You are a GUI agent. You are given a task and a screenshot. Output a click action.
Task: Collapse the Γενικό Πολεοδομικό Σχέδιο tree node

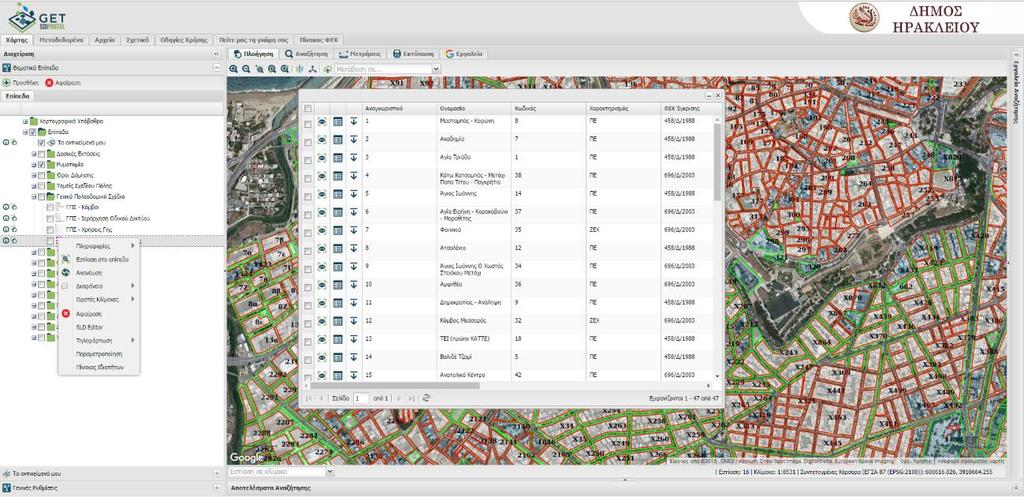pos(33,196)
